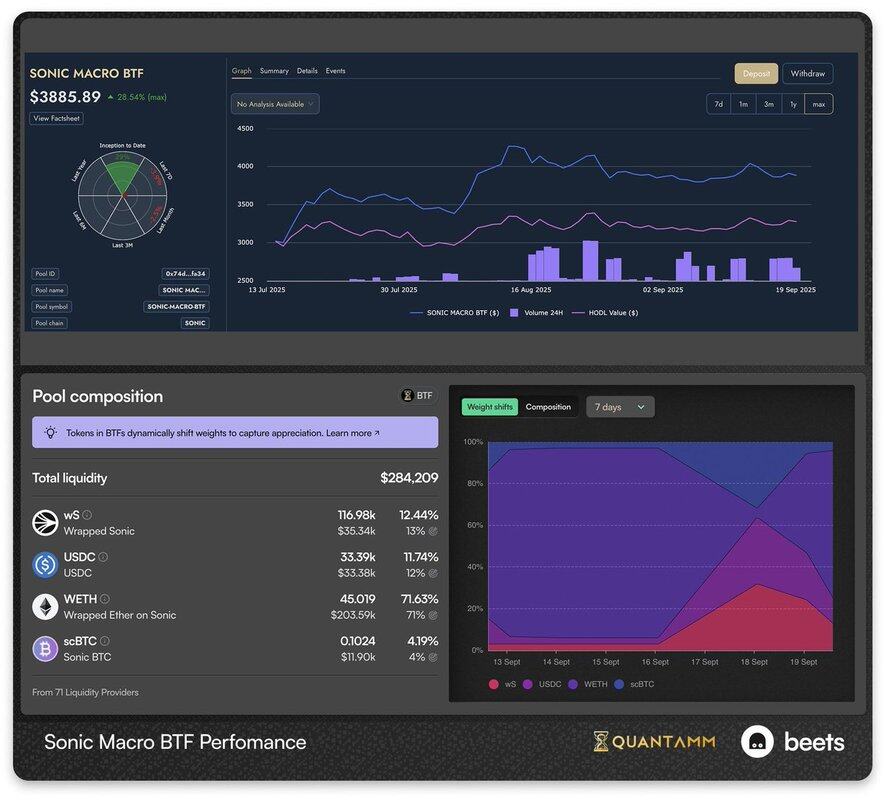
Task: Open the Details tab
Action: click(307, 71)
